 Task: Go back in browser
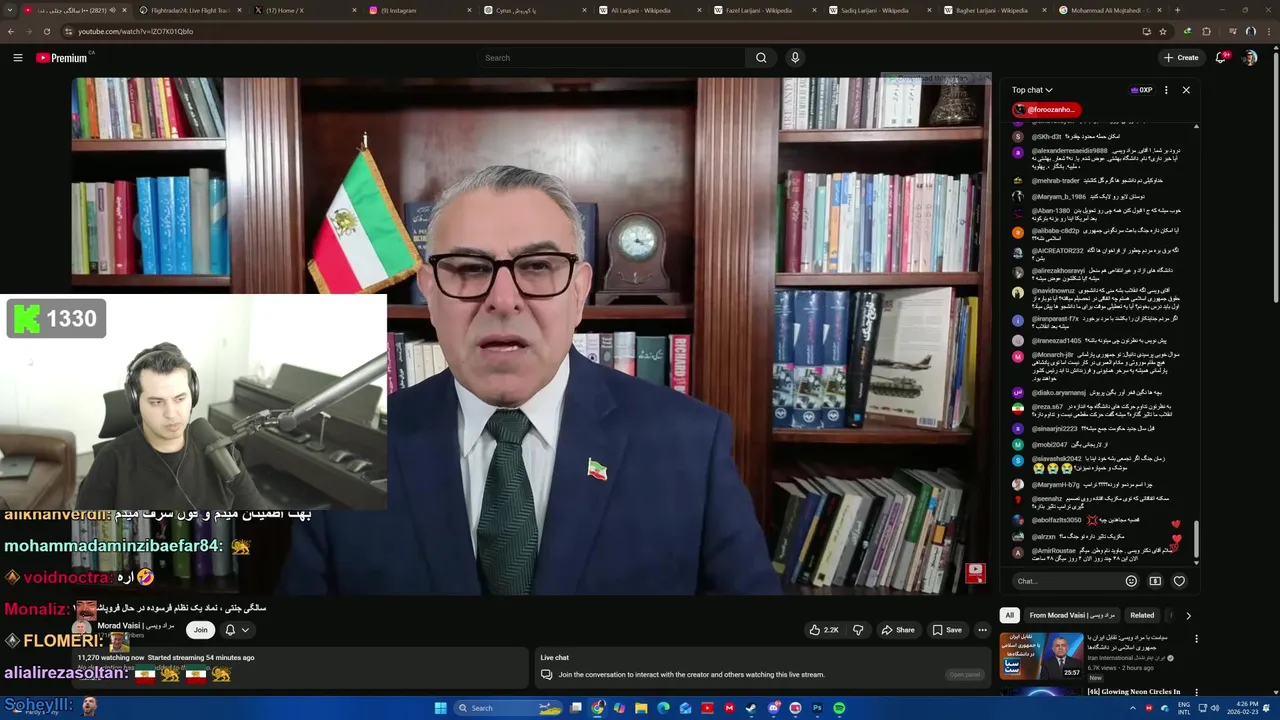[10, 31]
